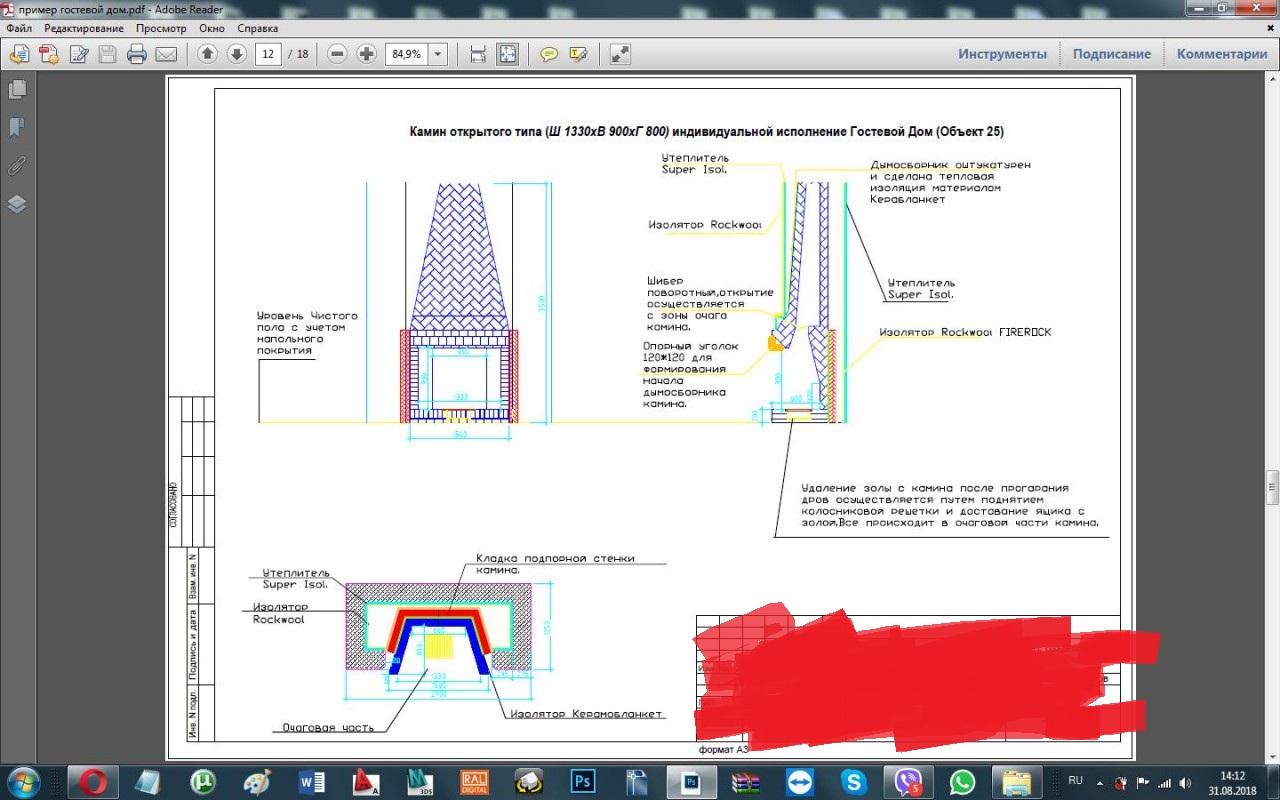
Task: Switch to read mode view
Action: 620,54
